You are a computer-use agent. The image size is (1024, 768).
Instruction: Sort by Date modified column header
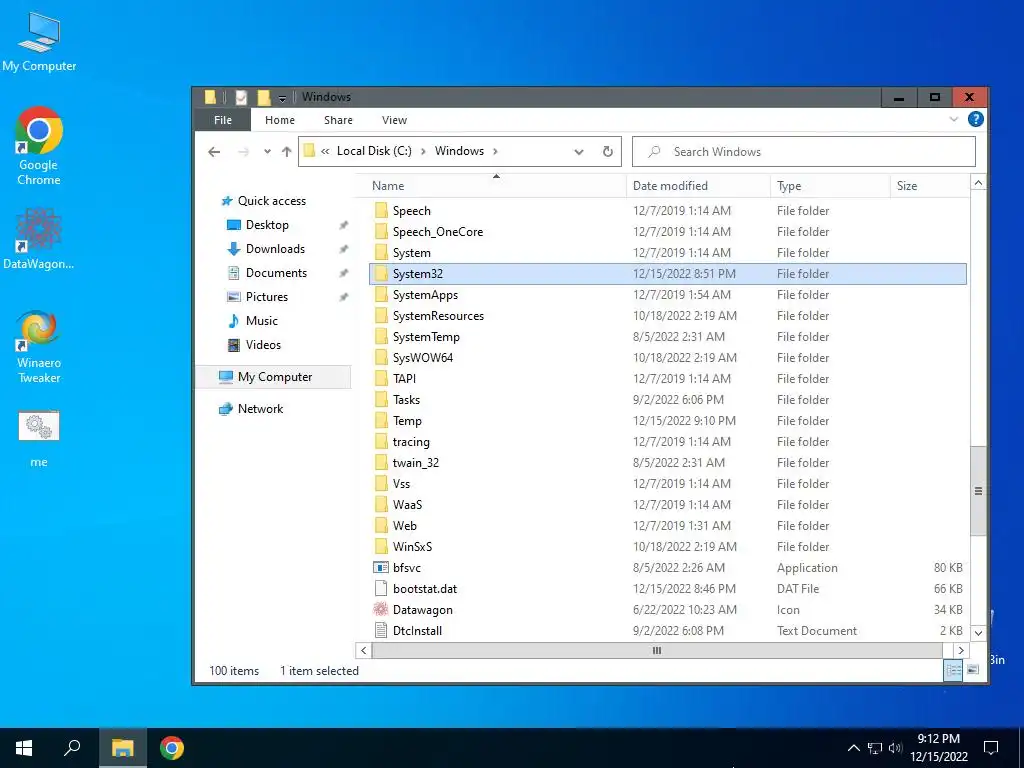(698, 185)
